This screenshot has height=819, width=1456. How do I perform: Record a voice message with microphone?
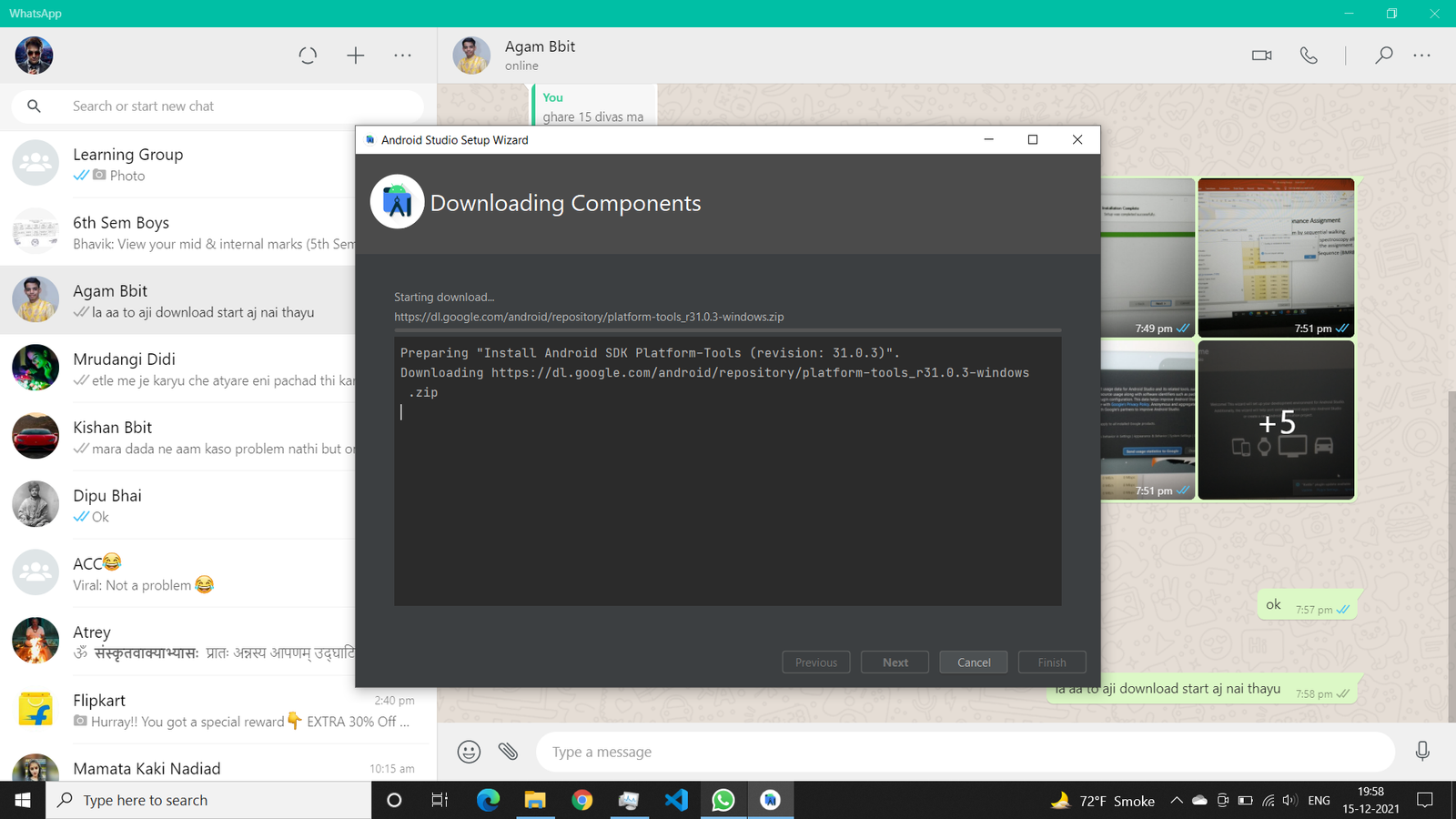tap(1422, 751)
